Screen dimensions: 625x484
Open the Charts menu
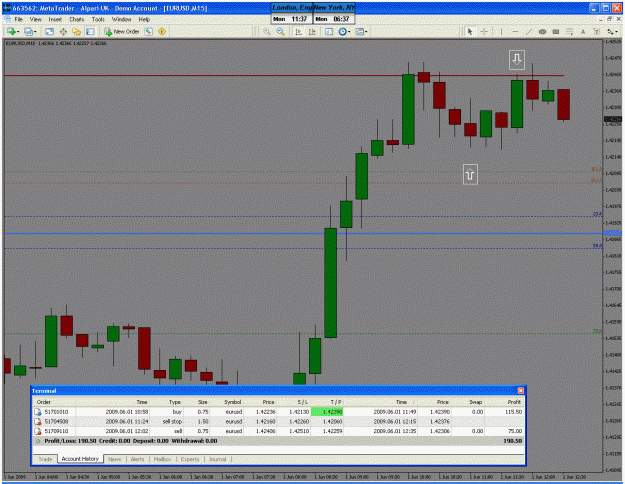77,19
